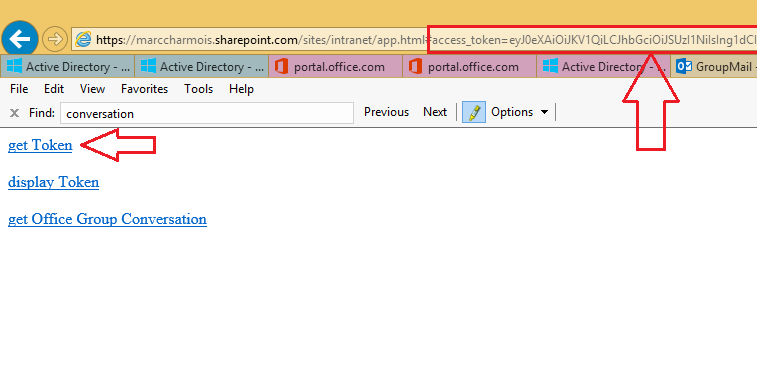Click the get Office Group Conversation link

(107, 219)
